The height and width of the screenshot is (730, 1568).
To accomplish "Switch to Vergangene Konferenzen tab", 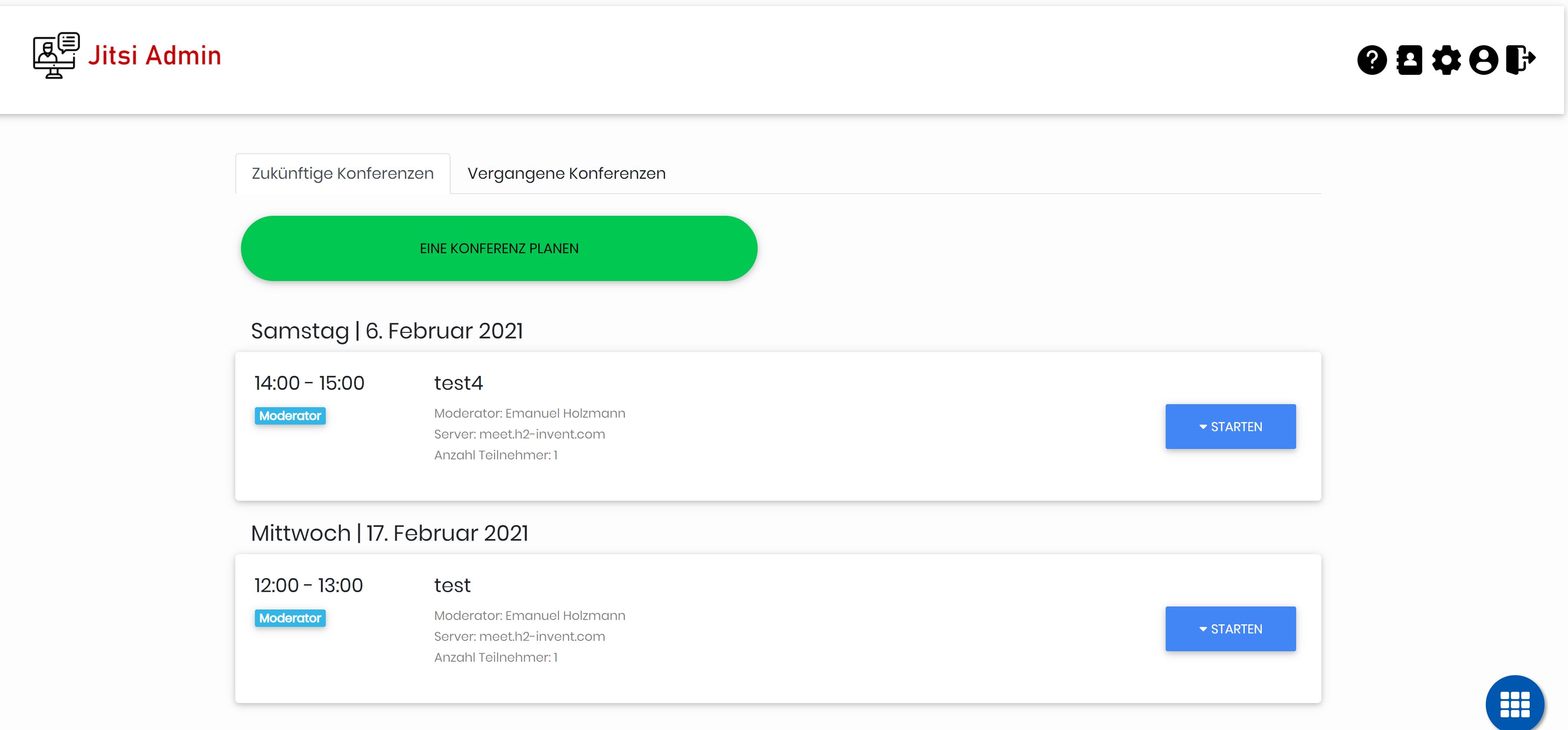I will [x=566, y=174].
